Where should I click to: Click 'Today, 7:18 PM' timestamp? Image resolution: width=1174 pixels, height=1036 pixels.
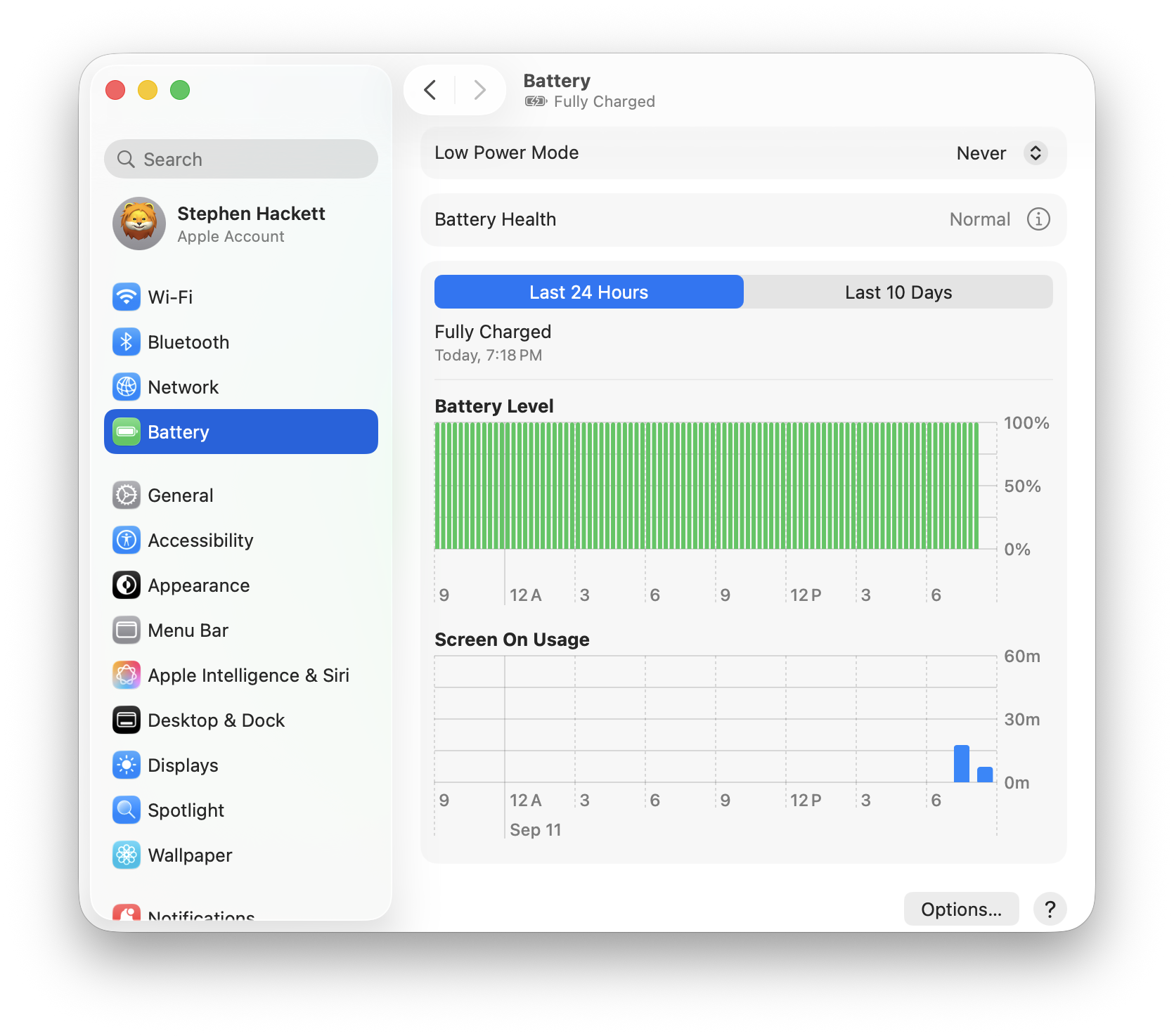click(x=489, y=355)
